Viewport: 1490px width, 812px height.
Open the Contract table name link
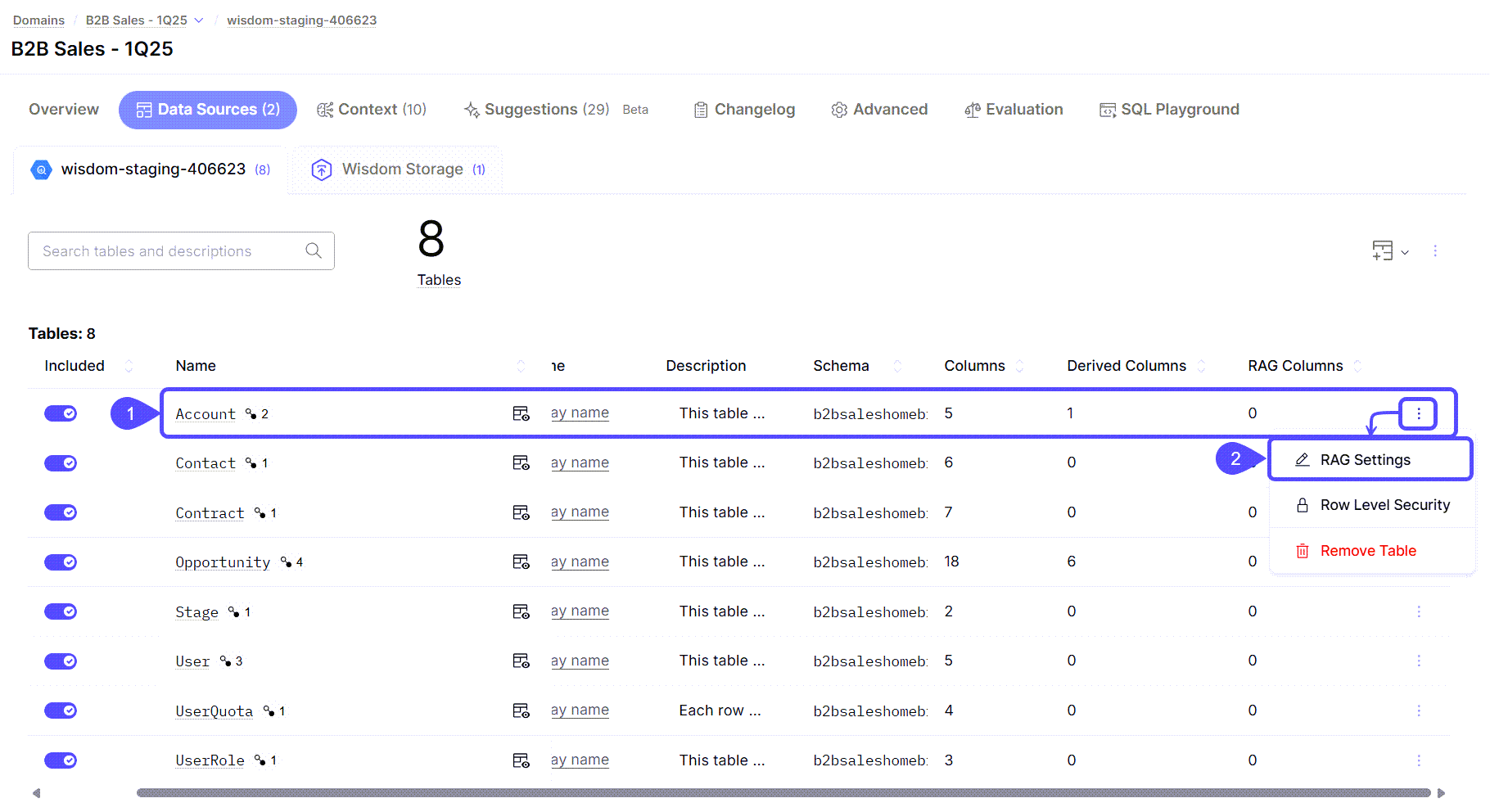(x=210, y=513)
